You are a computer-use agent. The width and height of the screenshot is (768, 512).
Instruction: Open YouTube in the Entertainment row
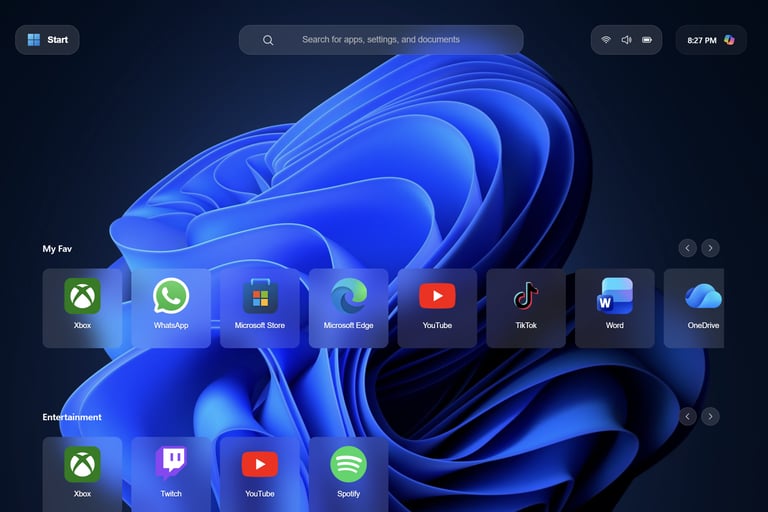pos(260,474)
